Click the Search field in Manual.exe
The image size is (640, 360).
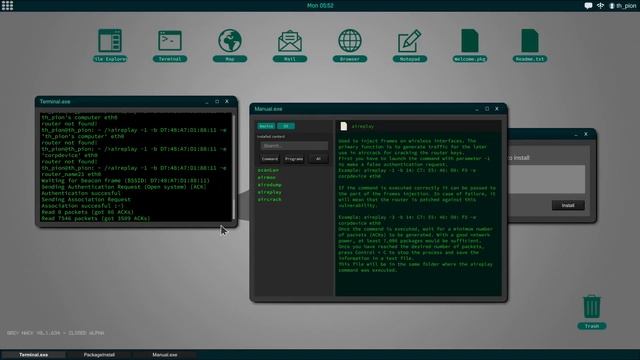(294, 146)
